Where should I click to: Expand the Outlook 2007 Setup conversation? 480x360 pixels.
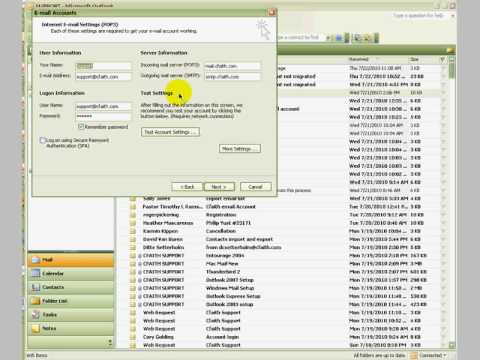(x=140, y=280)
